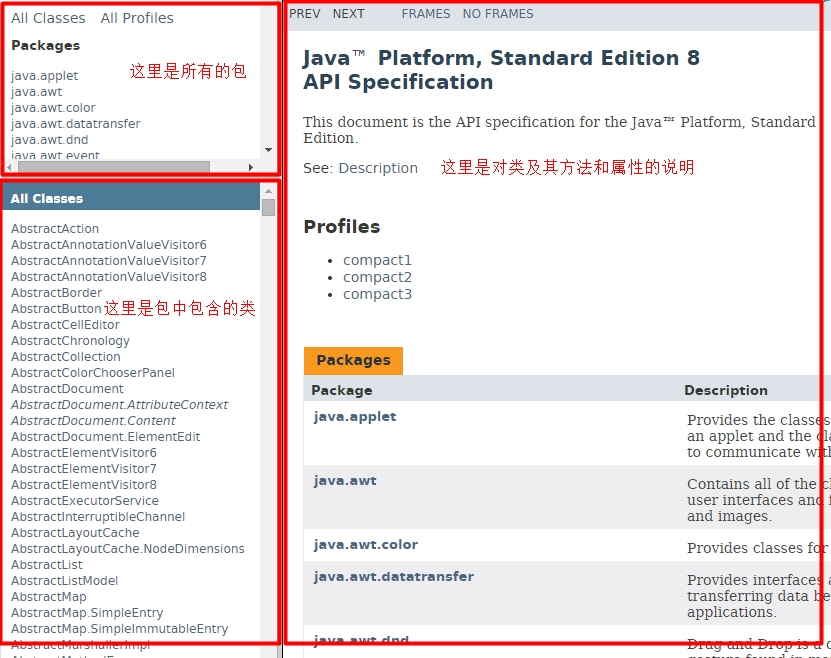The width and height of the screenshot is (831, 658).
Task: Open the AbstractAnnotationValueVisitor6 class
Action: click(x=109, y=244)
